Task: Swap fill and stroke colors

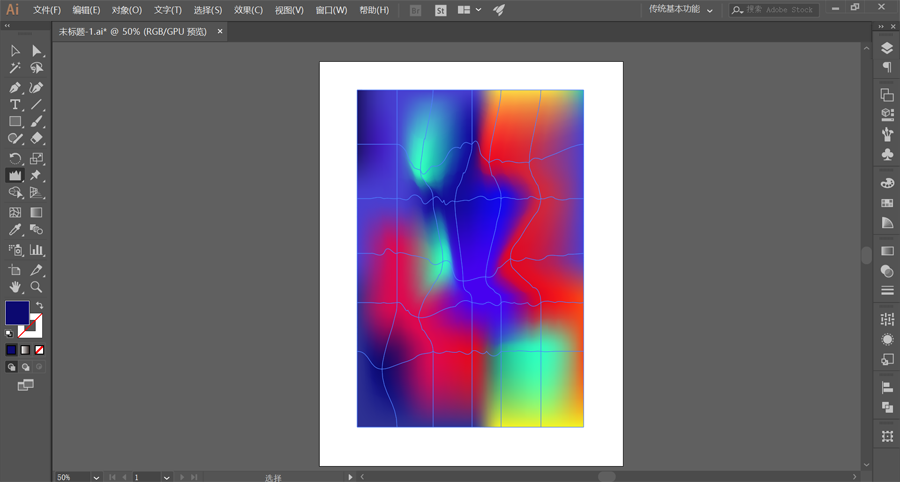Action: point(40,306)
